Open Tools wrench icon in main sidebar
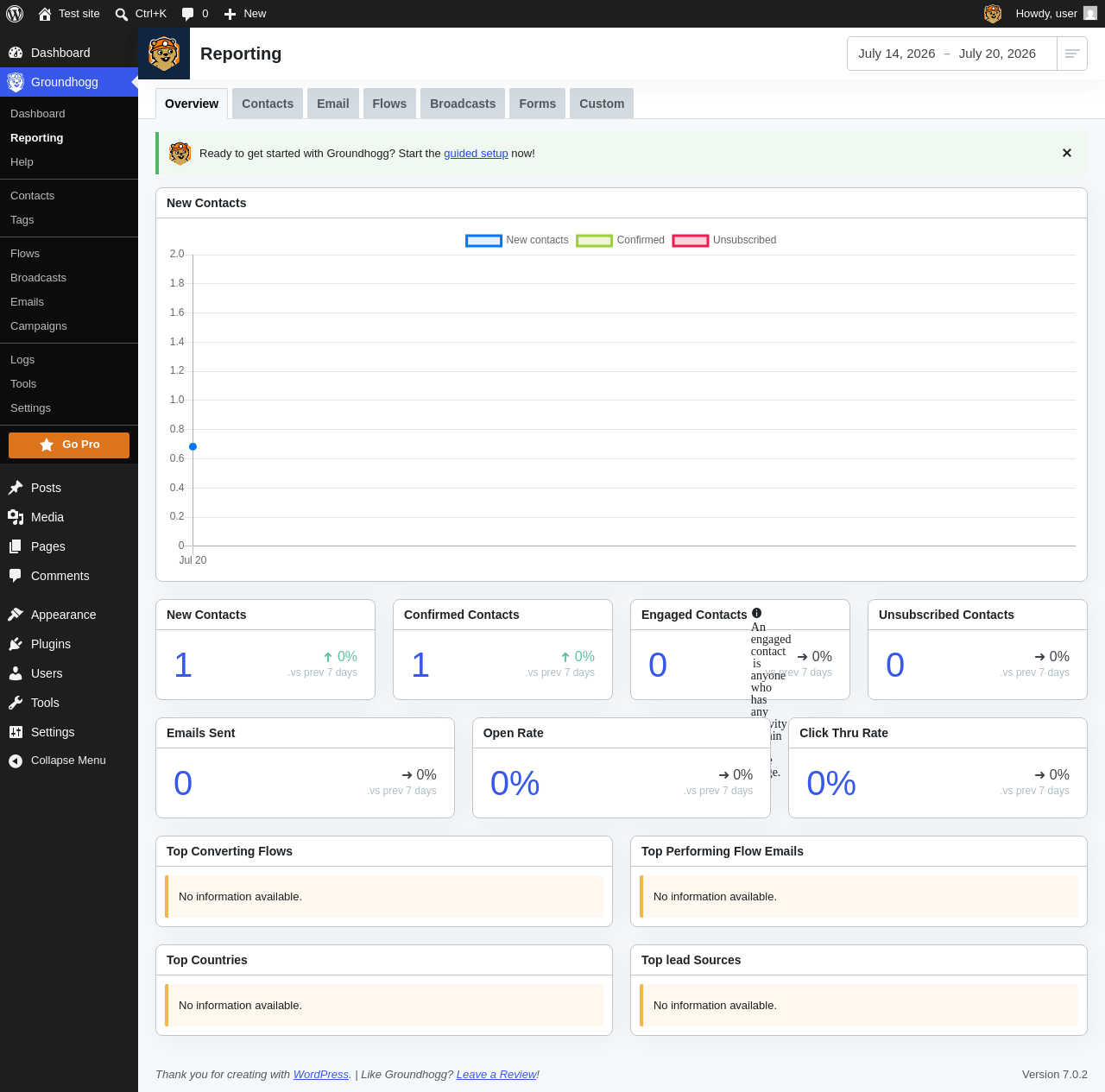 pos(16,703)
